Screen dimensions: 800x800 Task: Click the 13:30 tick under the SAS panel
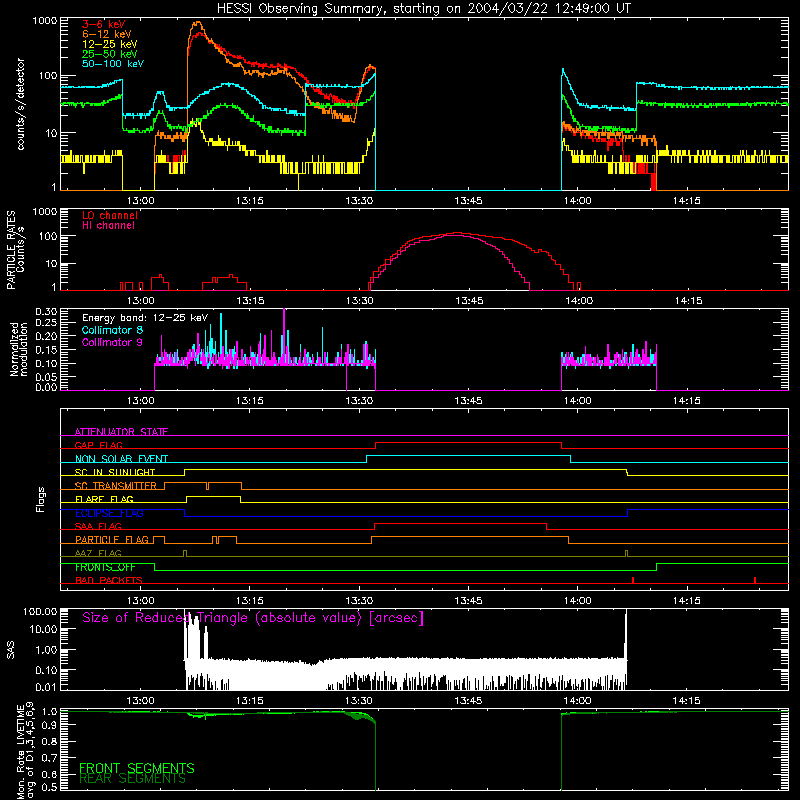pos(359,701)
